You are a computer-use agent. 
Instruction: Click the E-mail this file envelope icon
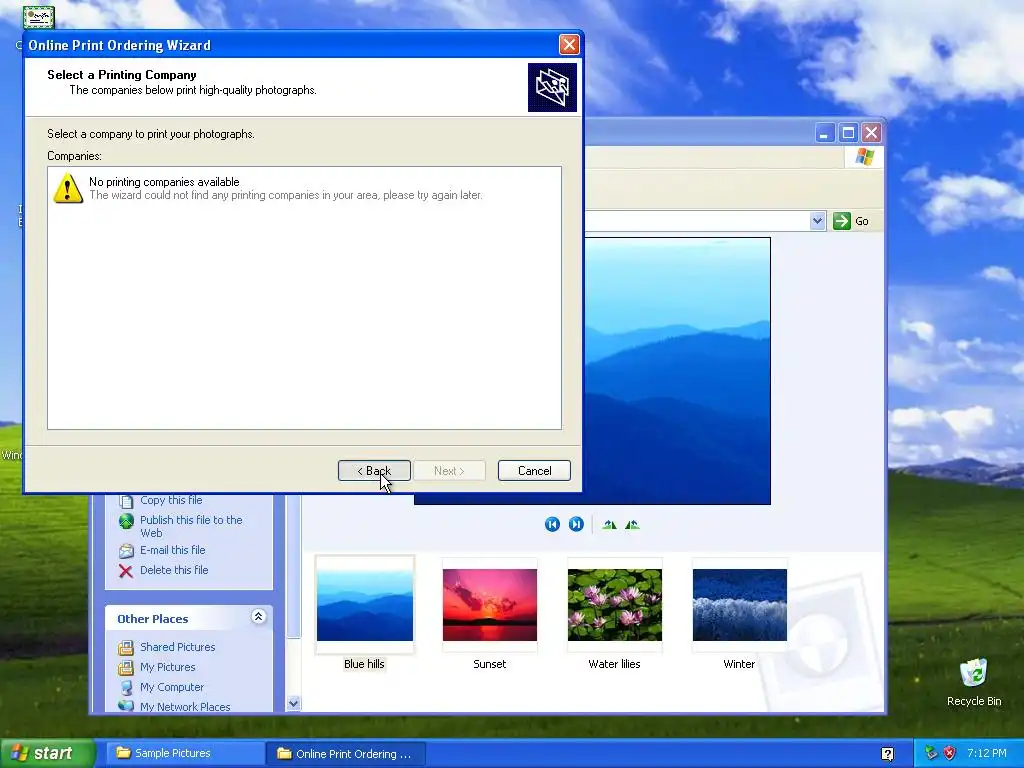126,551
